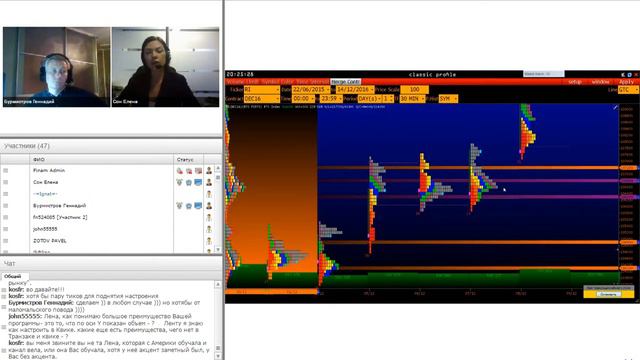Viewport: 640px width, 360px height.
Task: Open the Color menu in profile window
Action: pos(287,82)
